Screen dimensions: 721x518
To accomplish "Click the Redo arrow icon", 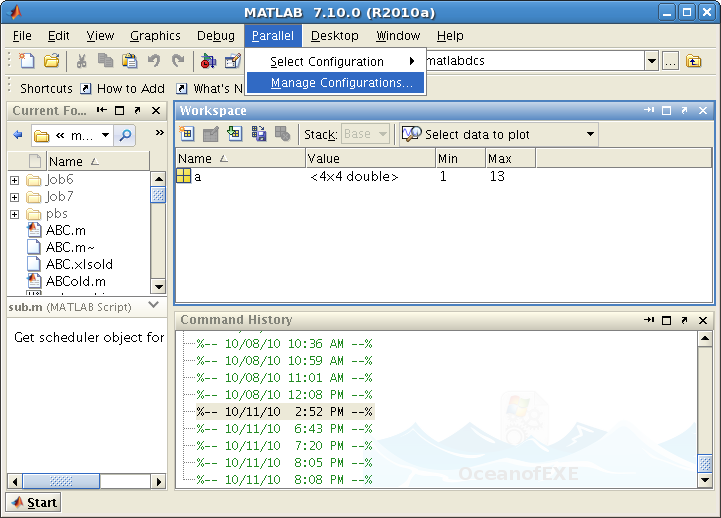I will click(x=178, y=60).
